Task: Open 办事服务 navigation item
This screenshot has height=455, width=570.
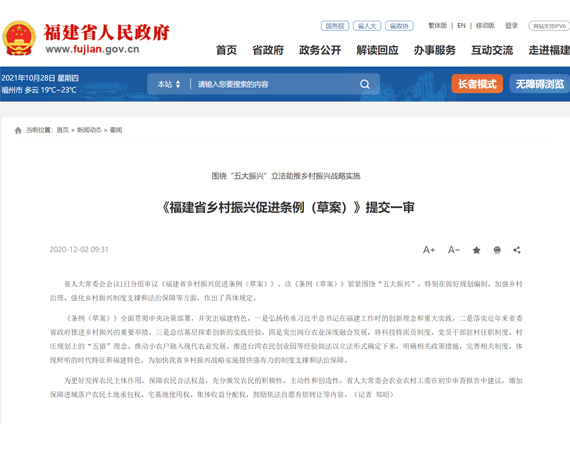Action: pos(435,50)
